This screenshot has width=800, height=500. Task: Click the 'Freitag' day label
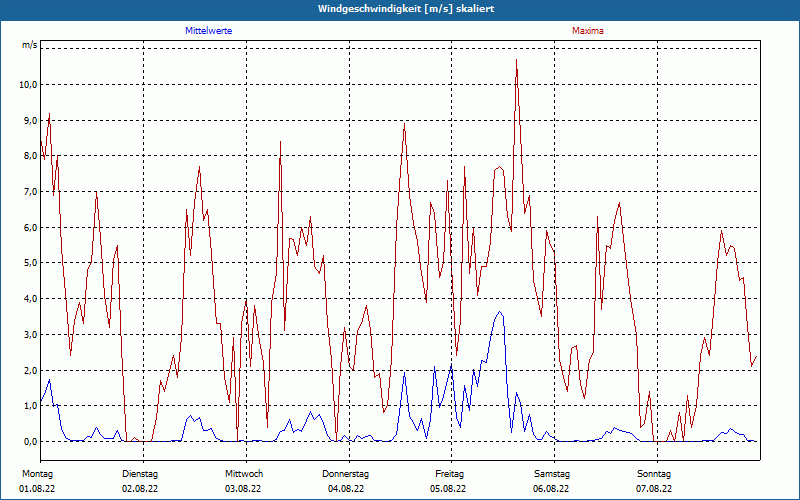coord(449,474)
